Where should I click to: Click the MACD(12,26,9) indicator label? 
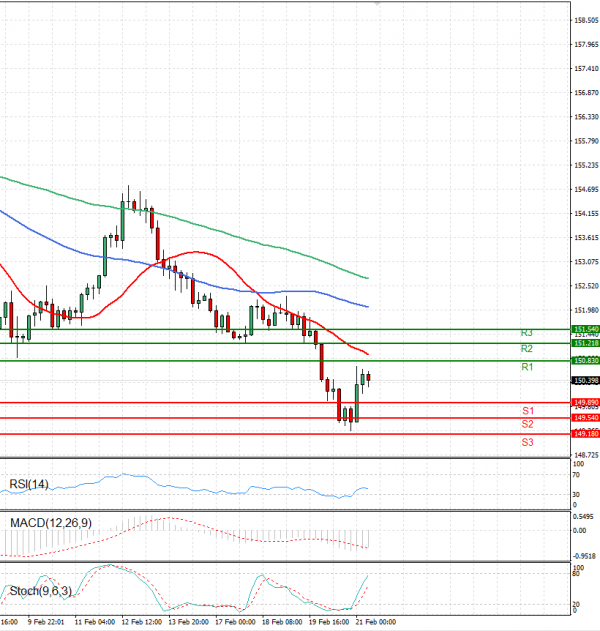point(51,523)
